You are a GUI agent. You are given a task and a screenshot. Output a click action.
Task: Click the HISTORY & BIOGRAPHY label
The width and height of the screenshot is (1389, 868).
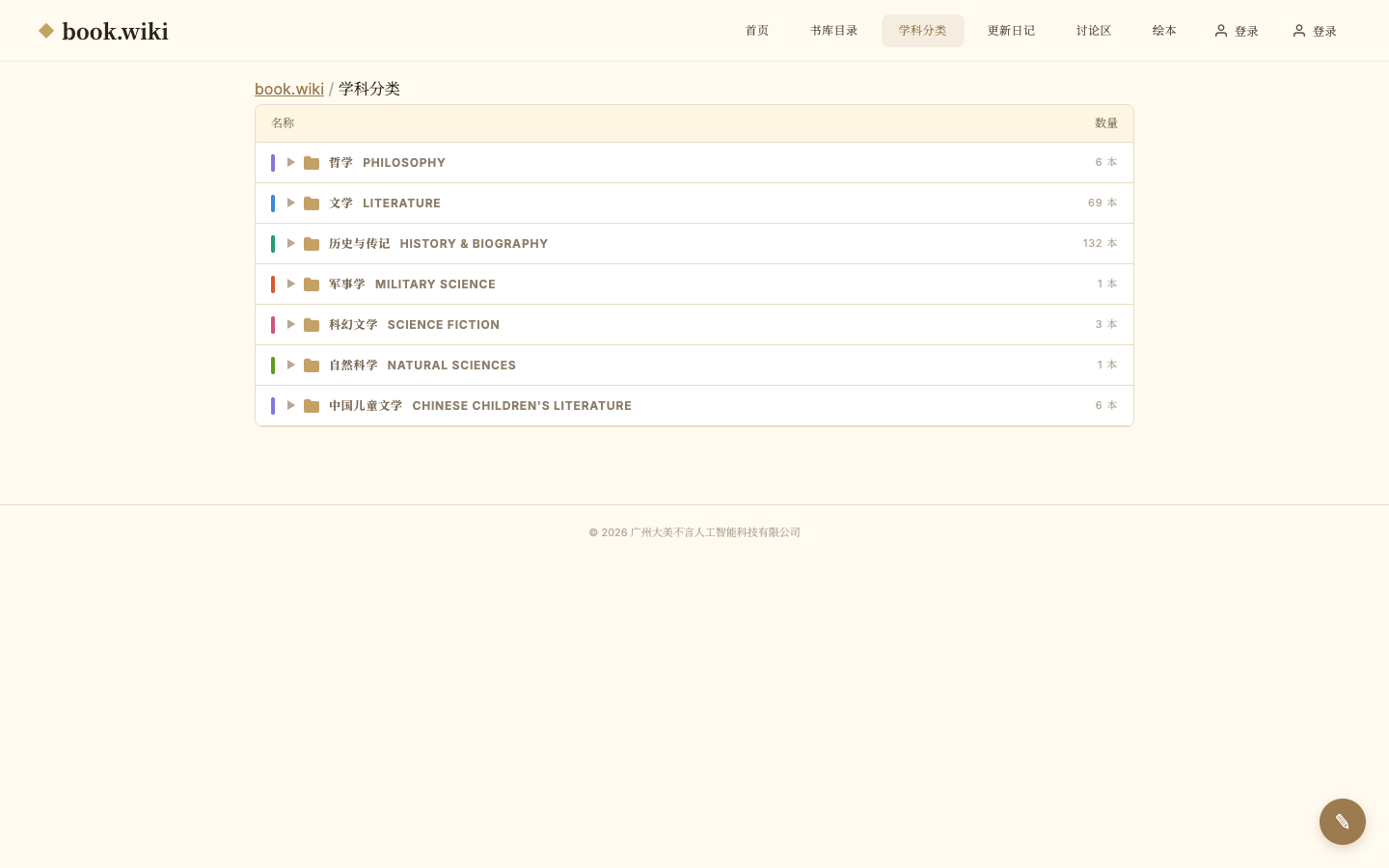point(474,244)
